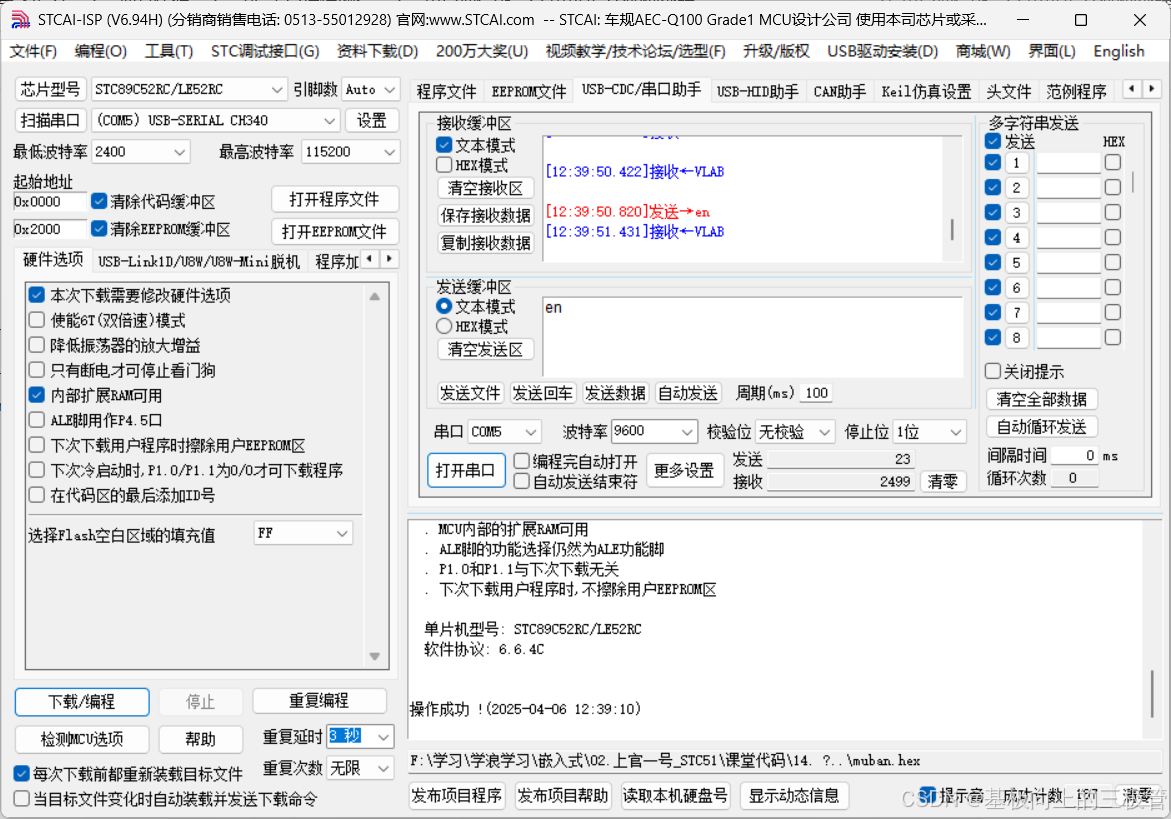Check receive buffer HEX模式 checkbox
1171x819 pixels.
[x=444, y=164]
